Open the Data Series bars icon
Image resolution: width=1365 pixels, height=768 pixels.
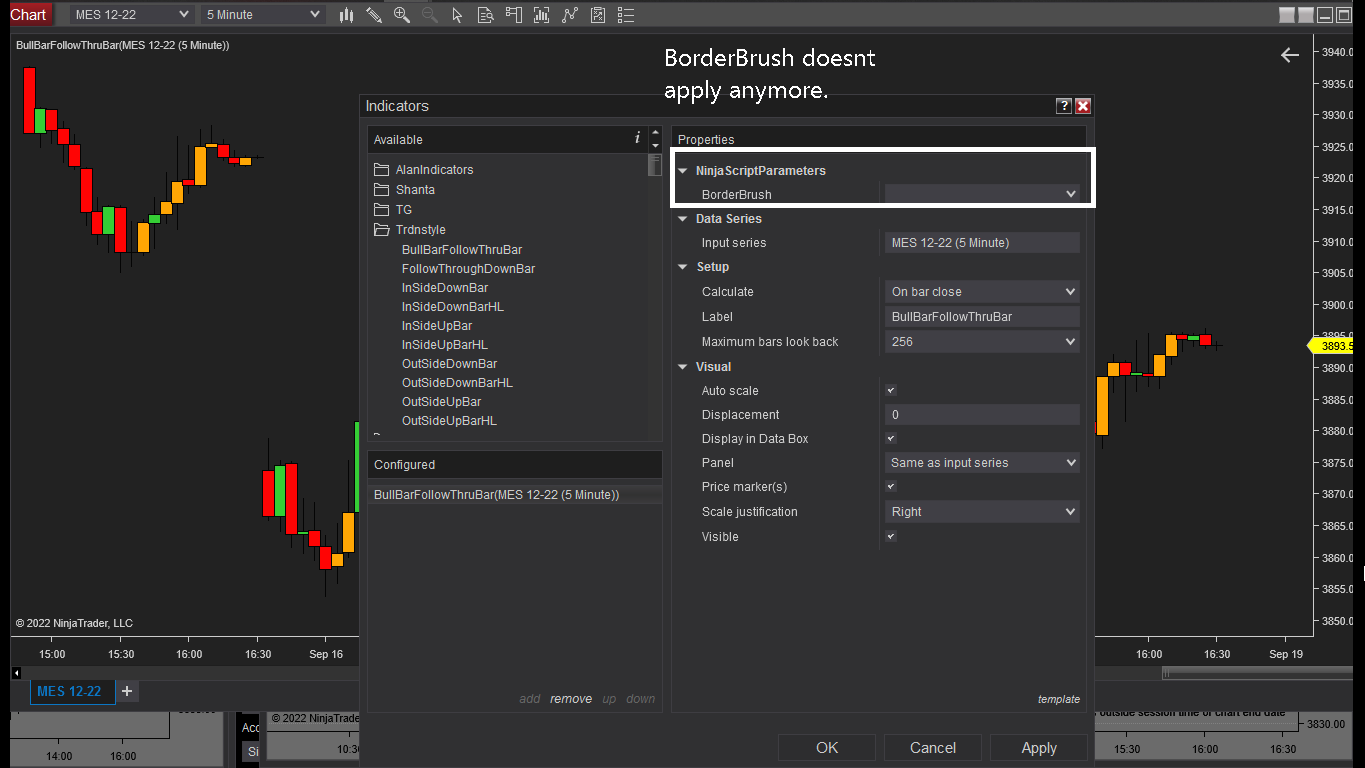pyautogui.click(x=542, y=15)
